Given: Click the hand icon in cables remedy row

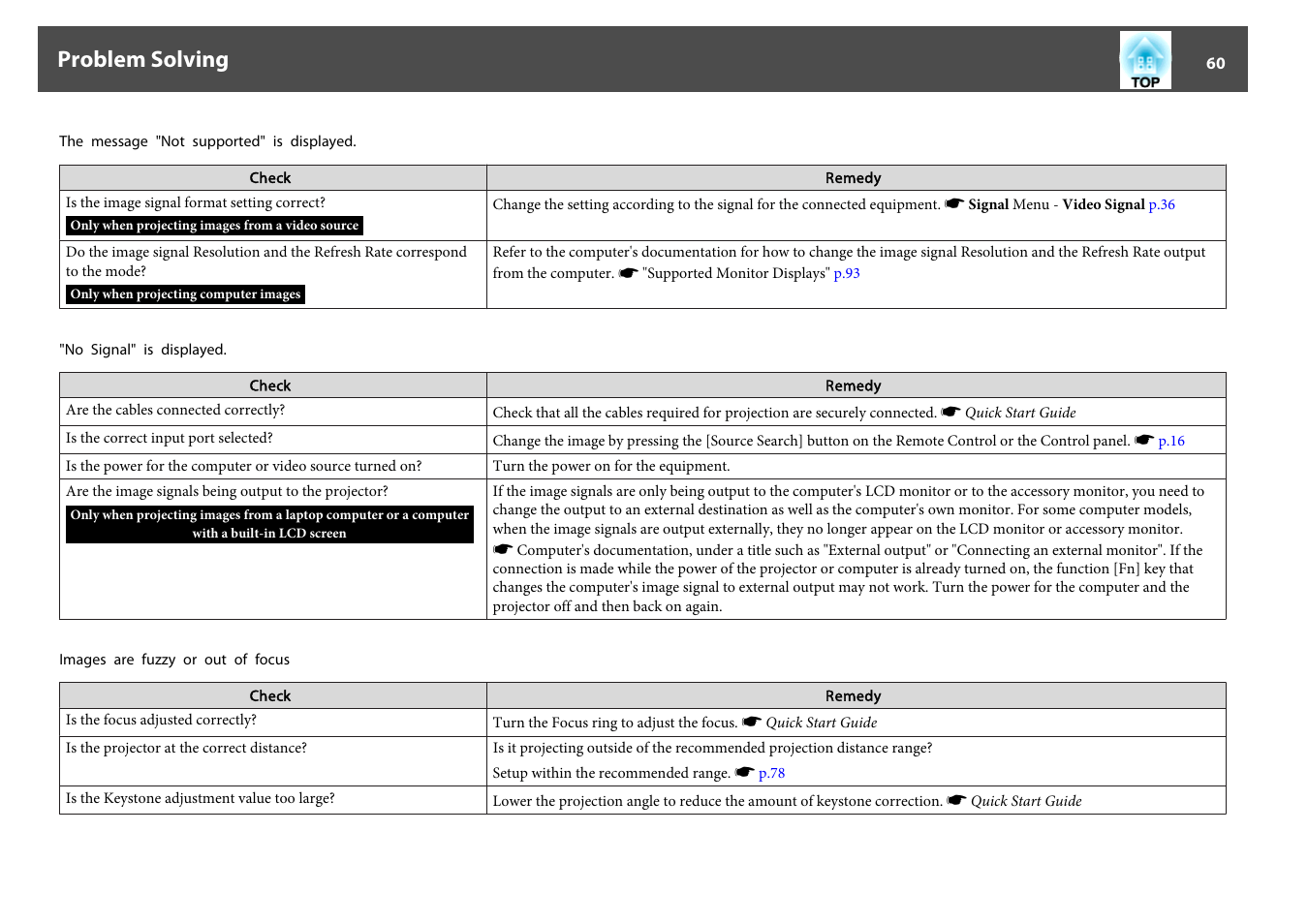Looking at the screenshot, I should pyautogui.click(x=950, y=412).
